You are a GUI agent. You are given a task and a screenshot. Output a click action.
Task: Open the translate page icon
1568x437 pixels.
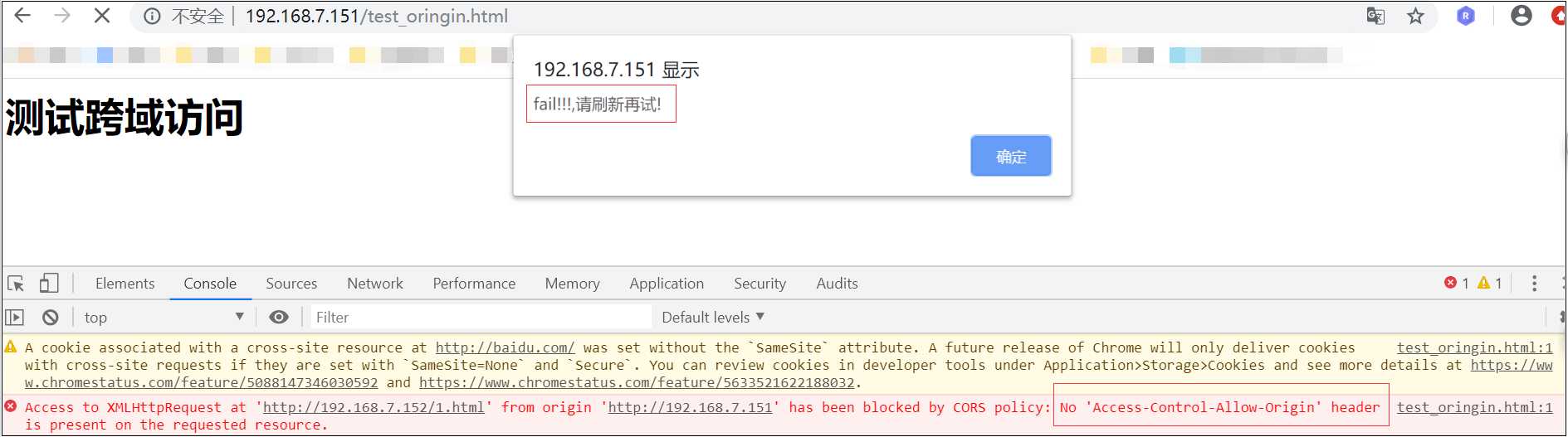[x=1375, y=16]
